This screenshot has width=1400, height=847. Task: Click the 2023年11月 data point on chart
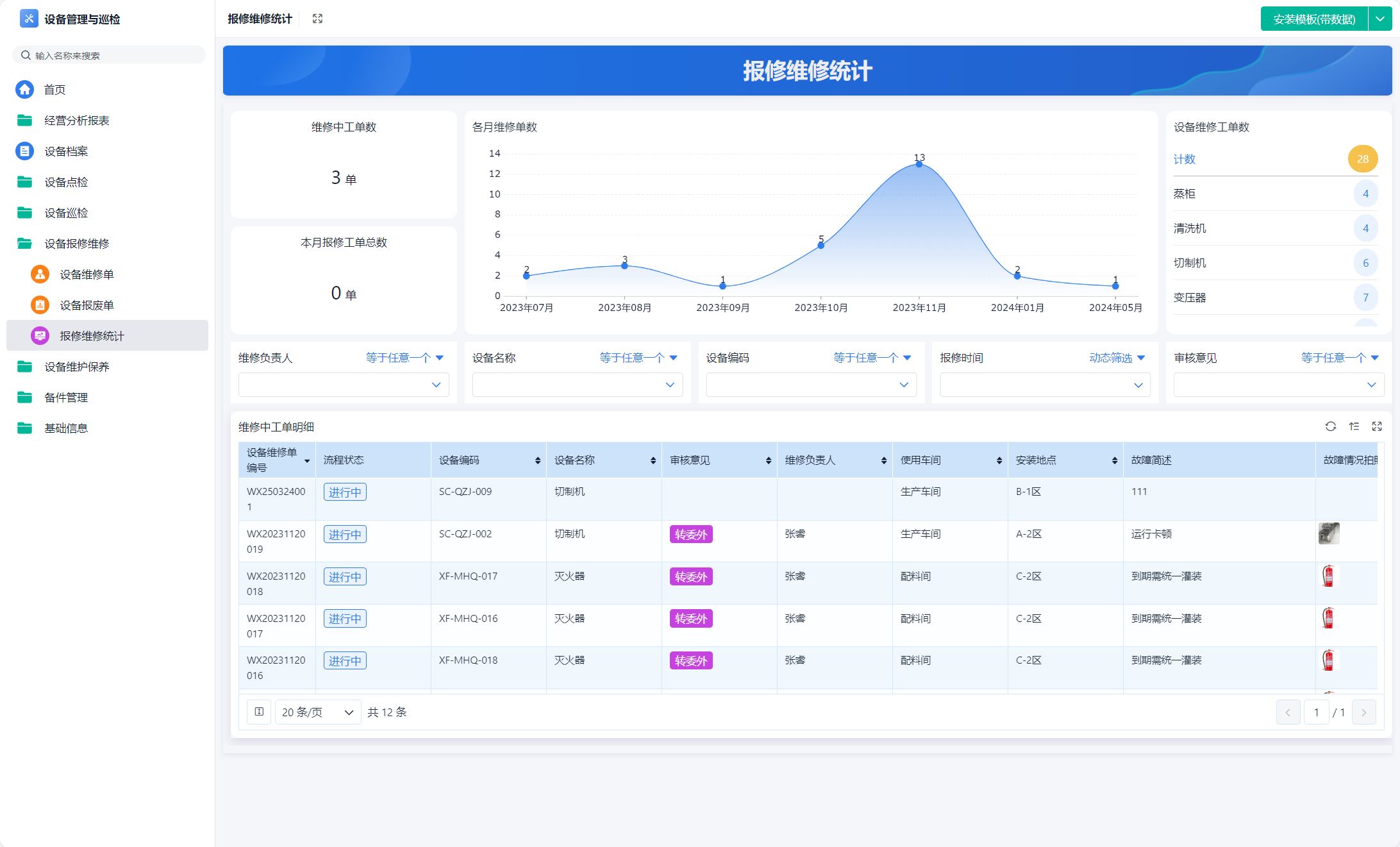tap(919, 164)
